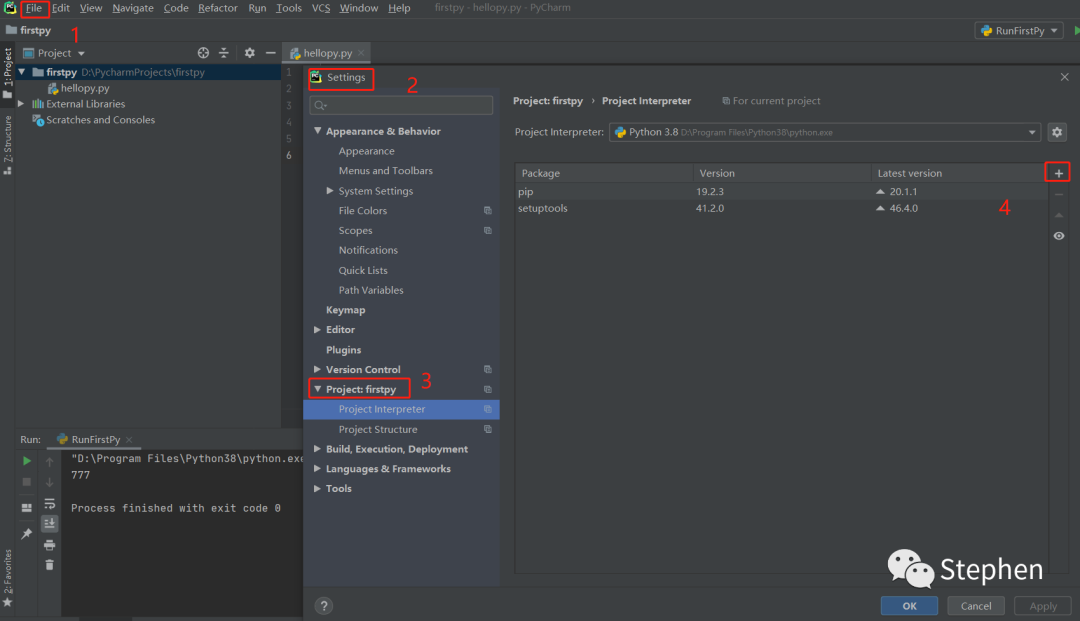Click the trash clear output icon
This screenshot has height=621, width=1080.
50,565
